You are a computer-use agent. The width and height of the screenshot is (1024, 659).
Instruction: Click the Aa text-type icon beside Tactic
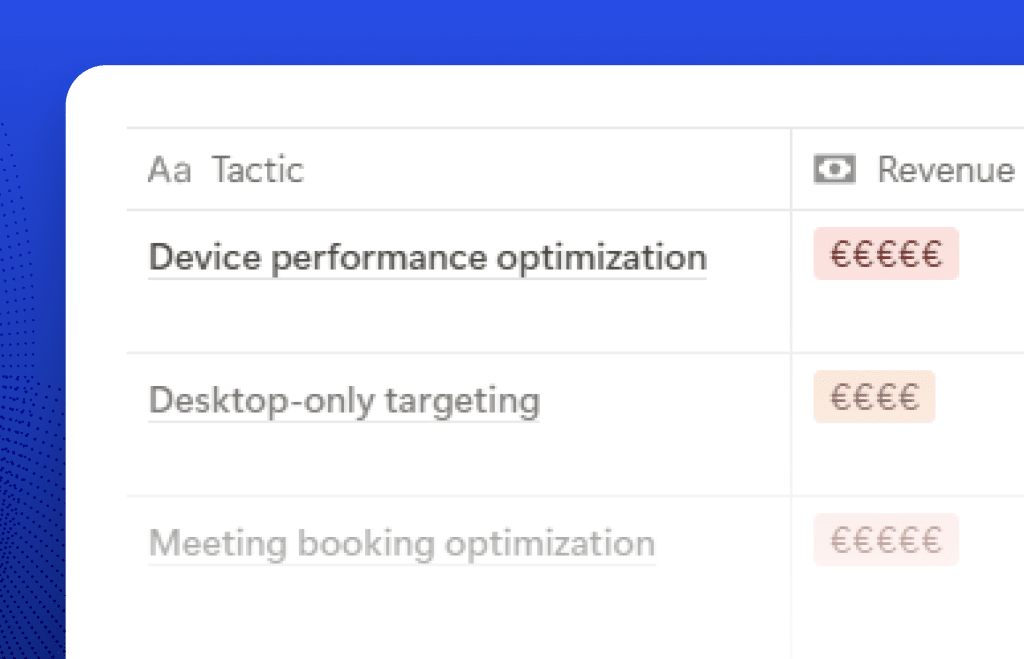click(x=169, y=170)
